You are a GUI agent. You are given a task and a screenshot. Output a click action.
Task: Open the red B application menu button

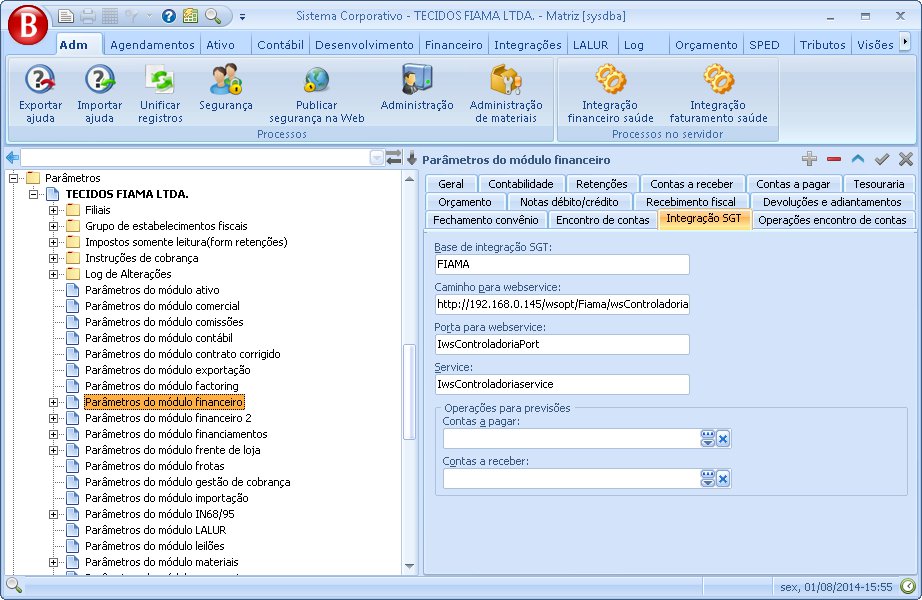(28, 25)
